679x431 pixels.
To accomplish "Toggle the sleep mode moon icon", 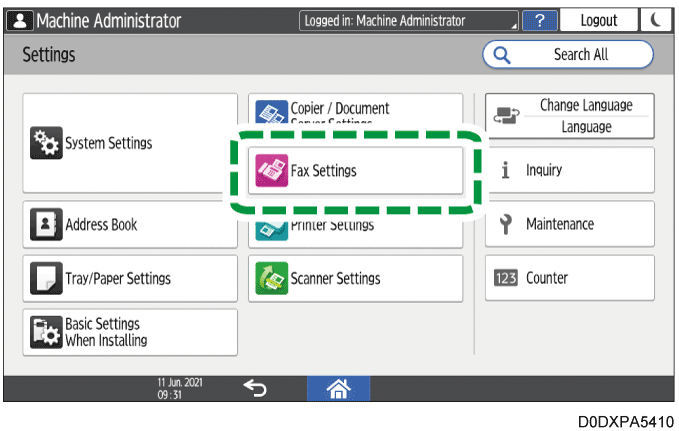I will [x=656, y=21].
